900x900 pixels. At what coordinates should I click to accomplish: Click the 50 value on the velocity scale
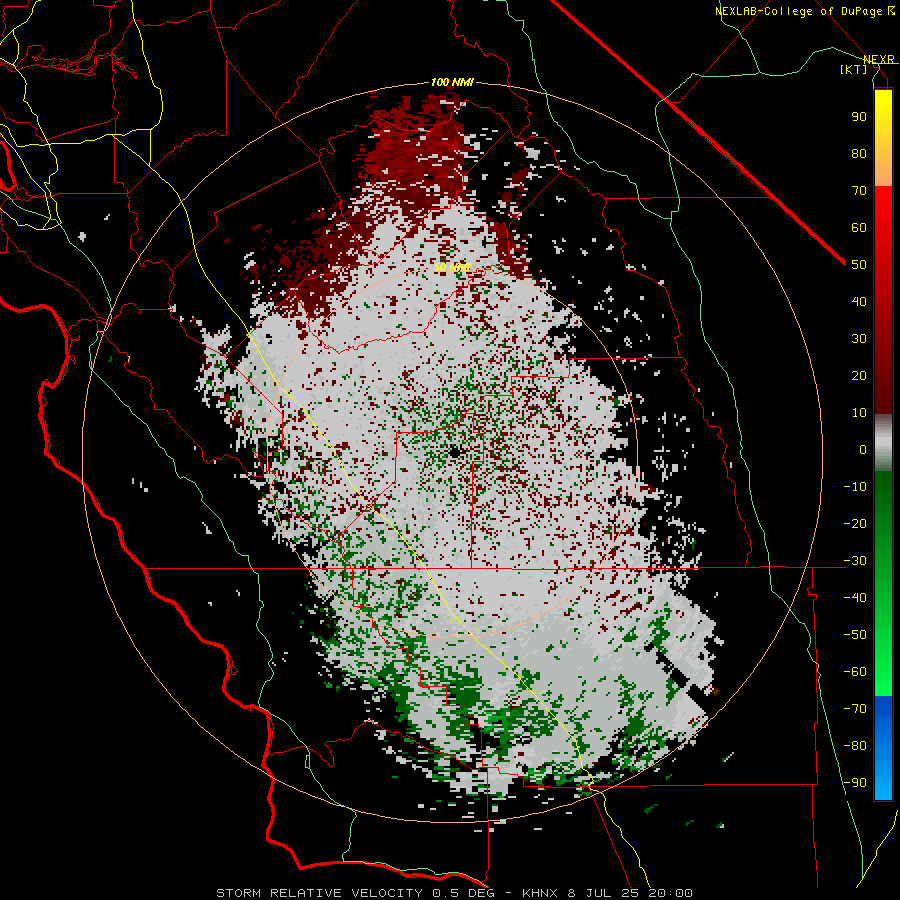(x=859, y=265)
